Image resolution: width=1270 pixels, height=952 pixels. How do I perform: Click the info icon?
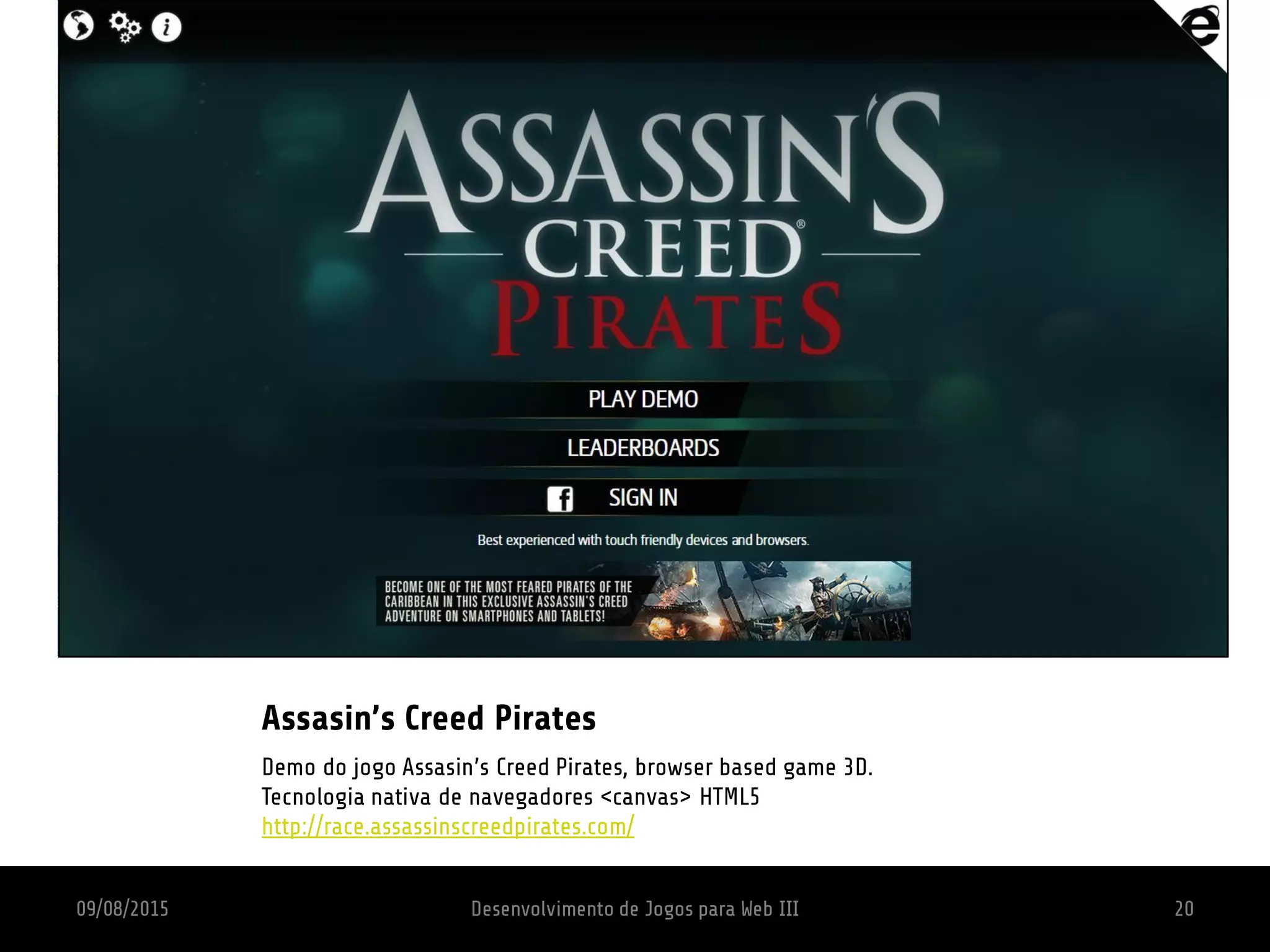[x=166, y=28]
